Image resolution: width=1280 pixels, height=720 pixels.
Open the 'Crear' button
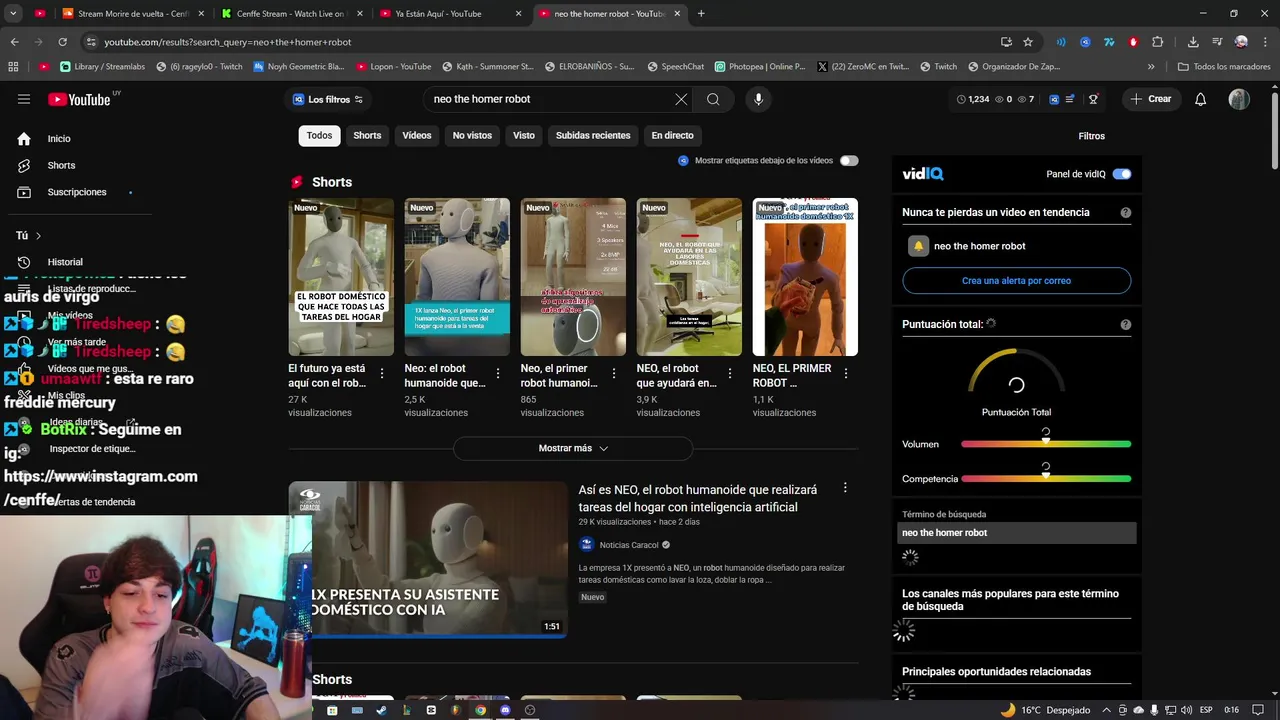pos(1150,99)
